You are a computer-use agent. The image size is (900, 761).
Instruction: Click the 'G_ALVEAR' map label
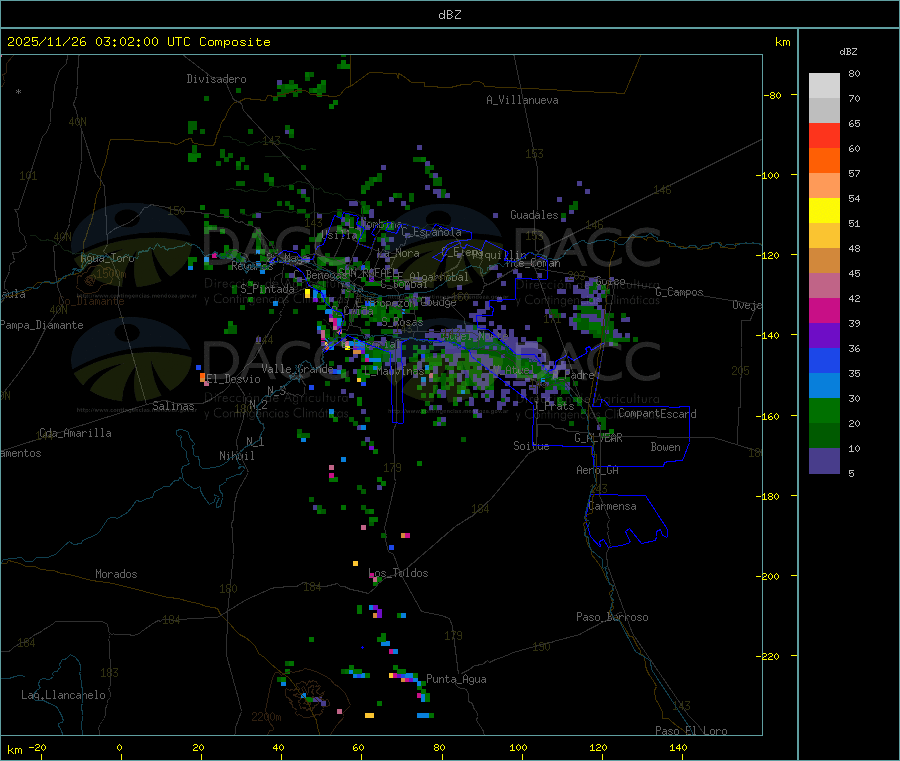point(598,438)
